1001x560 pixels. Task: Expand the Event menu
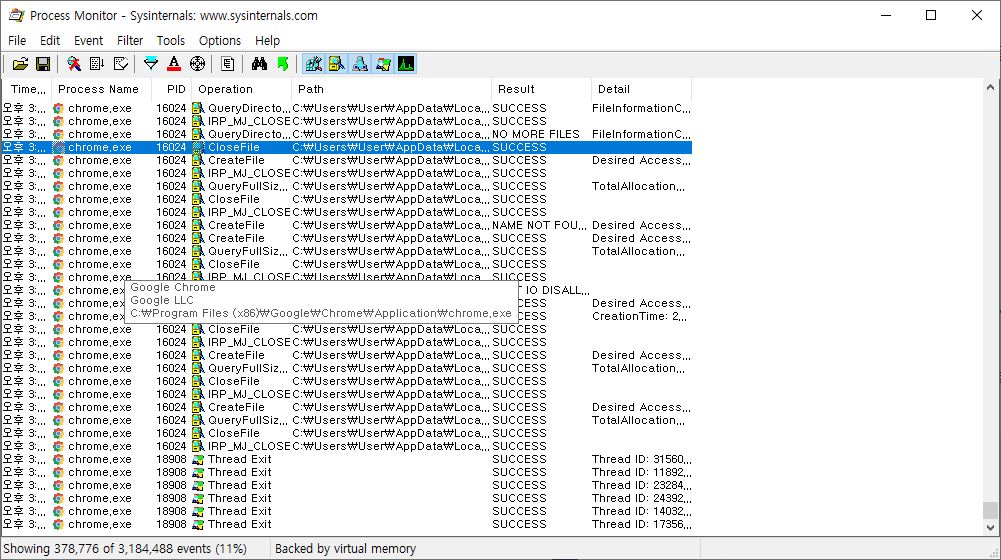tap(88, 41)
